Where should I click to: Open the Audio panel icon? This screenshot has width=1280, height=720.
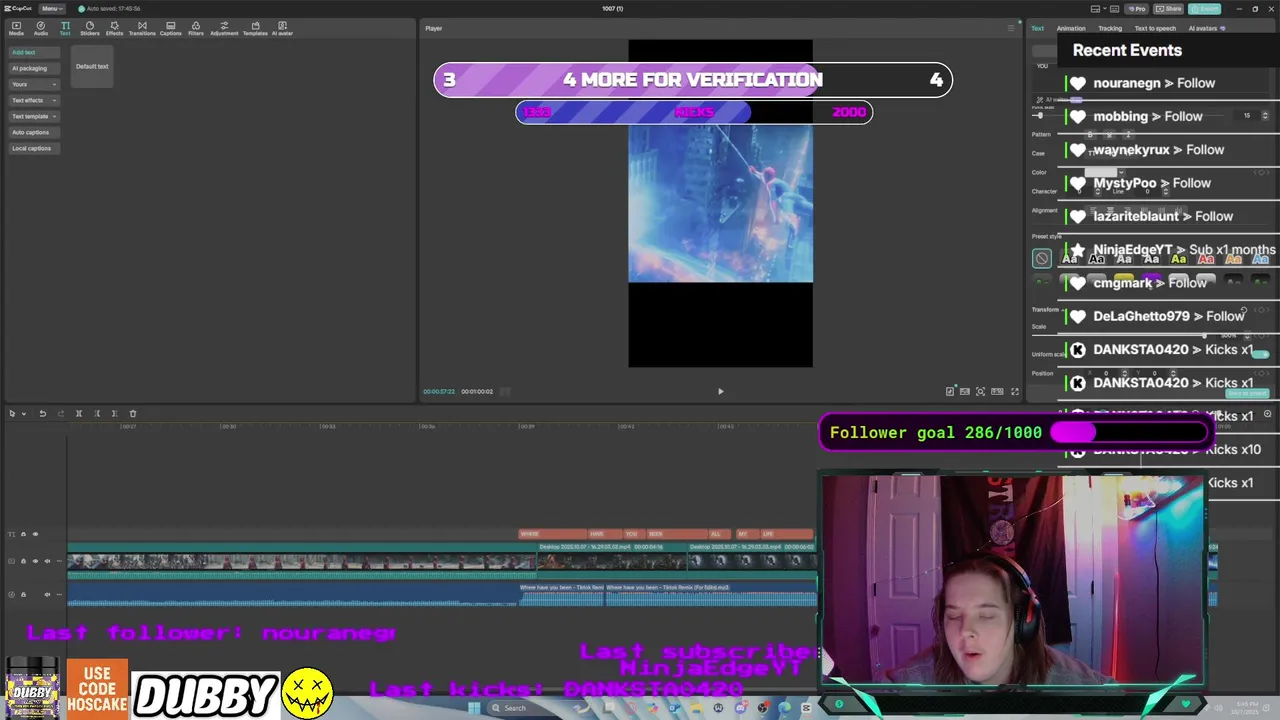pos(41,28)
